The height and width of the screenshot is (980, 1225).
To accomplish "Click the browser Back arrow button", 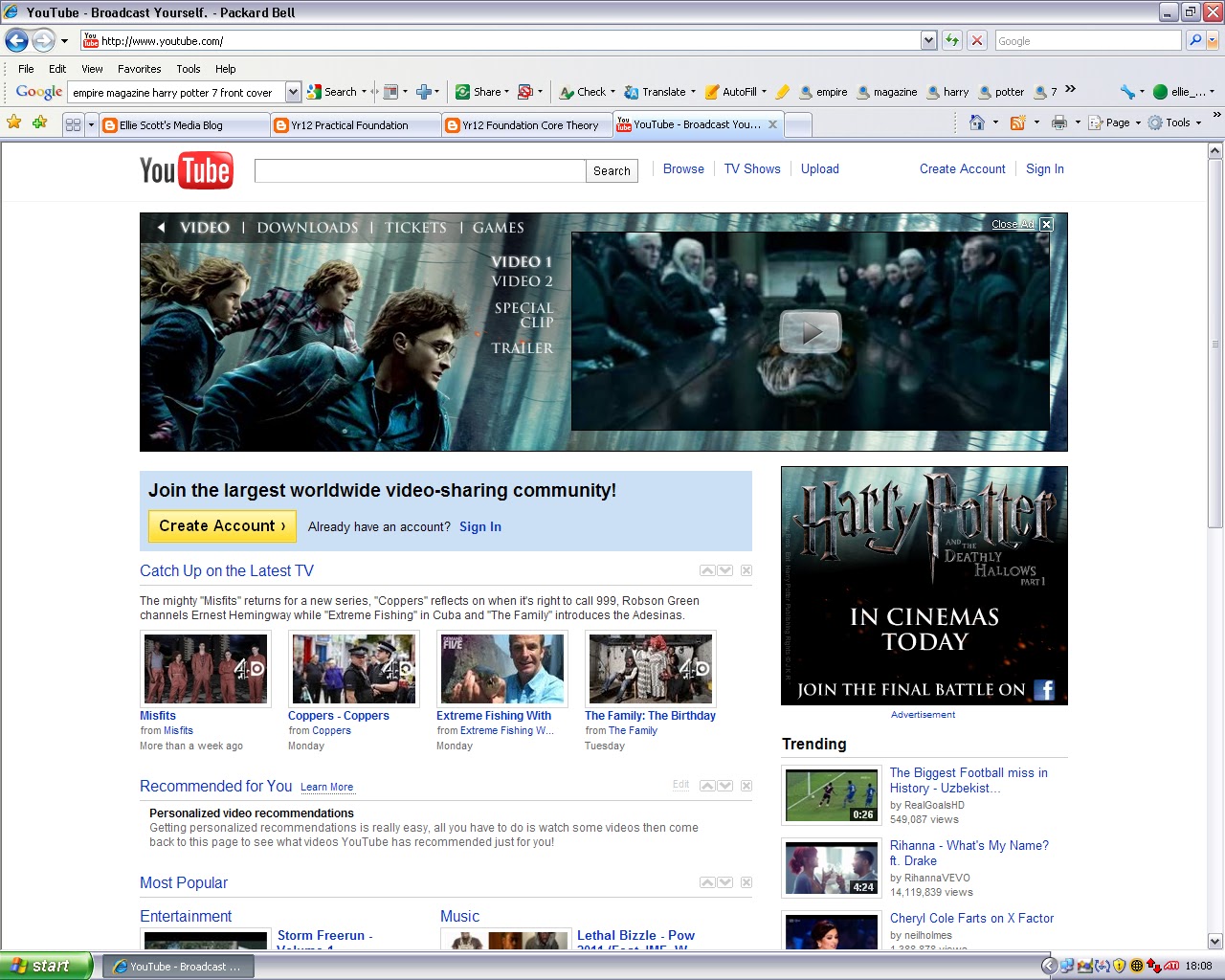I will tap(16, 40).
